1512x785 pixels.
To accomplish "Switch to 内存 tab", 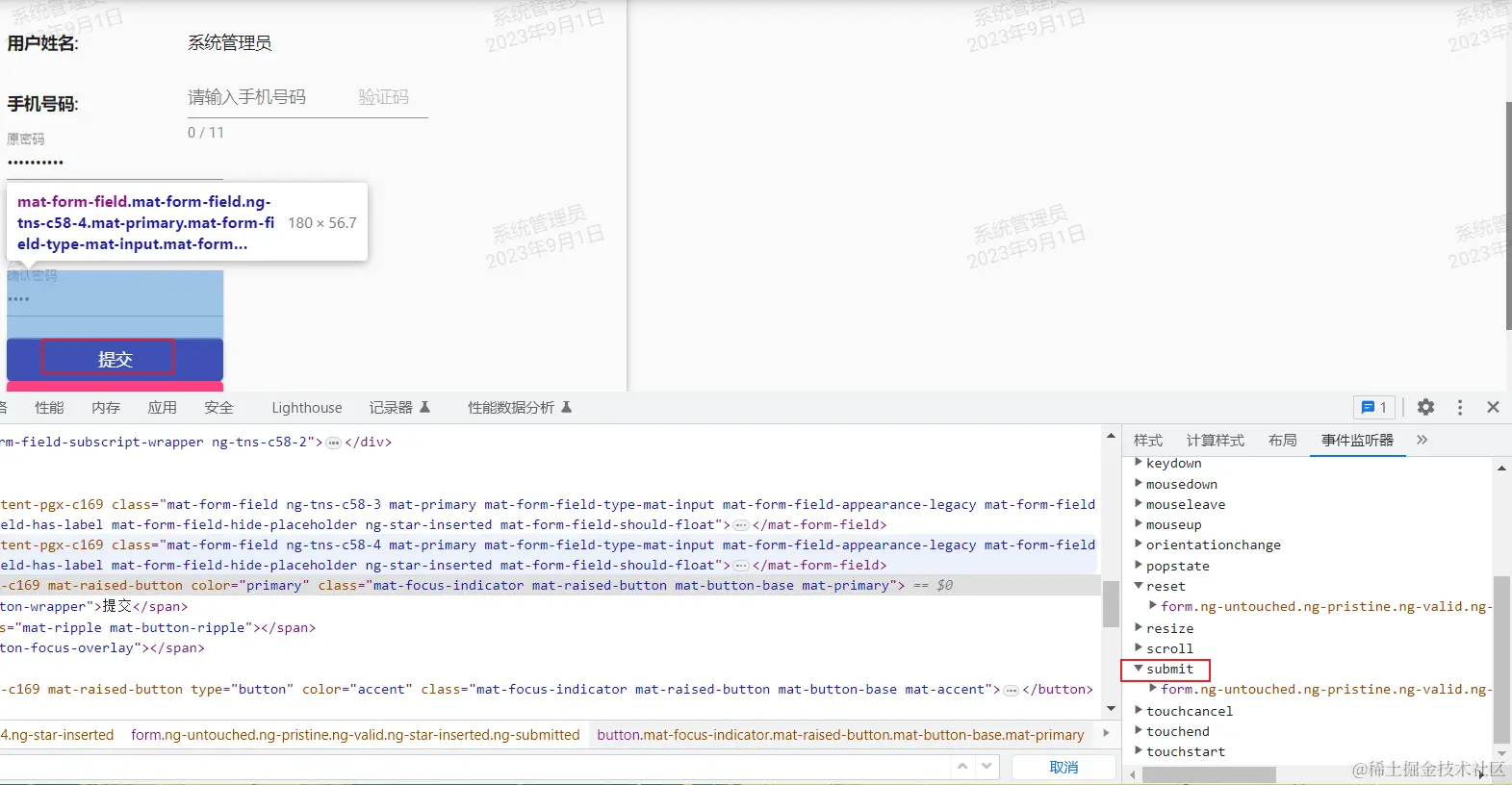I will (106, 407).
